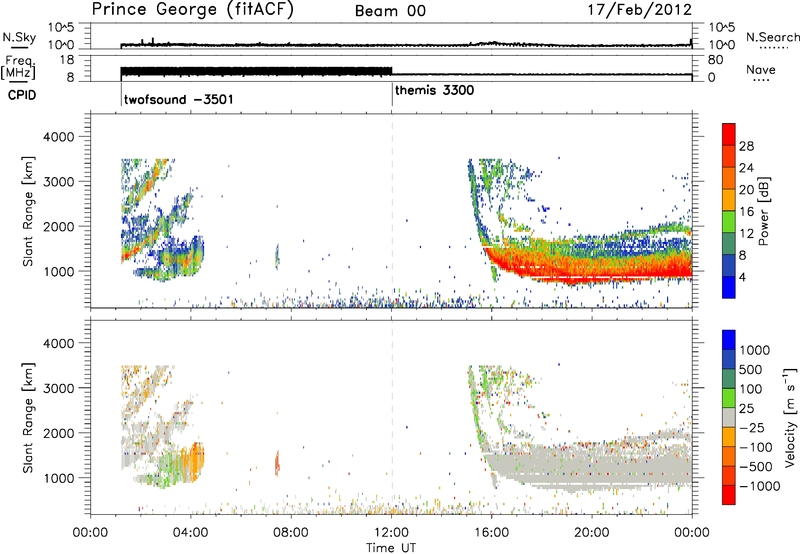Click the orange echo near 07:30 in velocity panel
This screenshot has width=800, height=554.
(x=277, y=463)
